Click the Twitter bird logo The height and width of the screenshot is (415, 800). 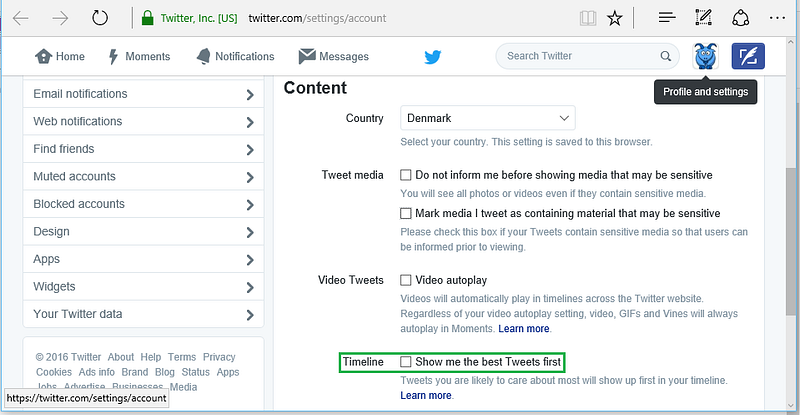coord(433,57)
